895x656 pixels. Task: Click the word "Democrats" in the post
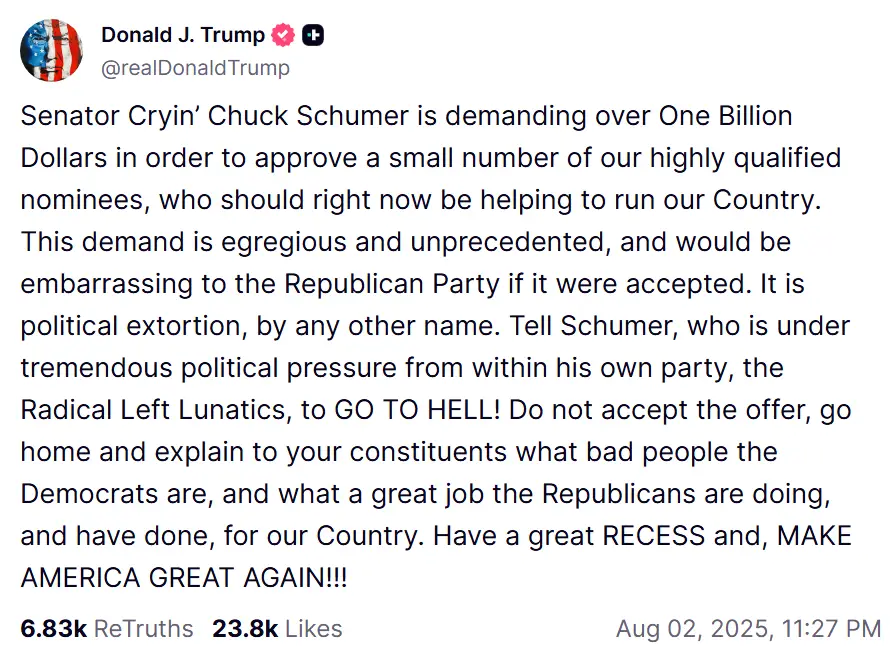click(89, 493)
